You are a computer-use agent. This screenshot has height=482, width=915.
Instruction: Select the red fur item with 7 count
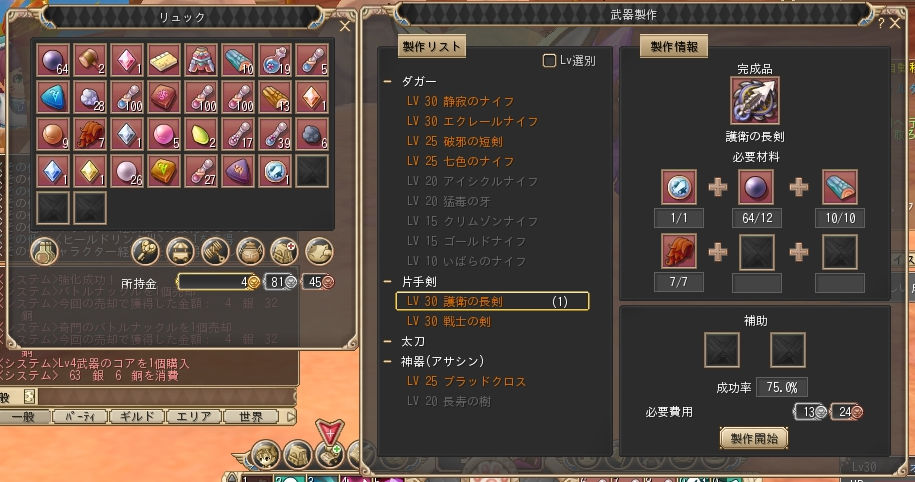click(x=90, y=134)
